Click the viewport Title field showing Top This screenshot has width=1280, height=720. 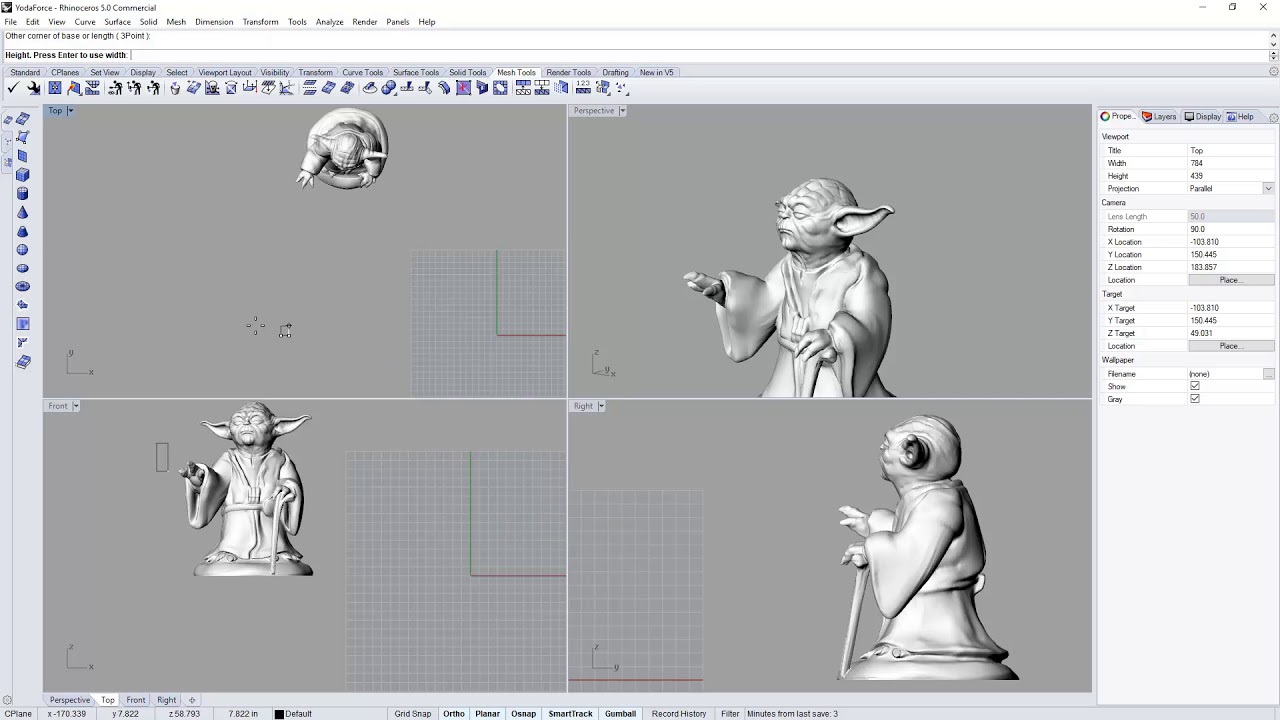click(x=1231, y=150)
